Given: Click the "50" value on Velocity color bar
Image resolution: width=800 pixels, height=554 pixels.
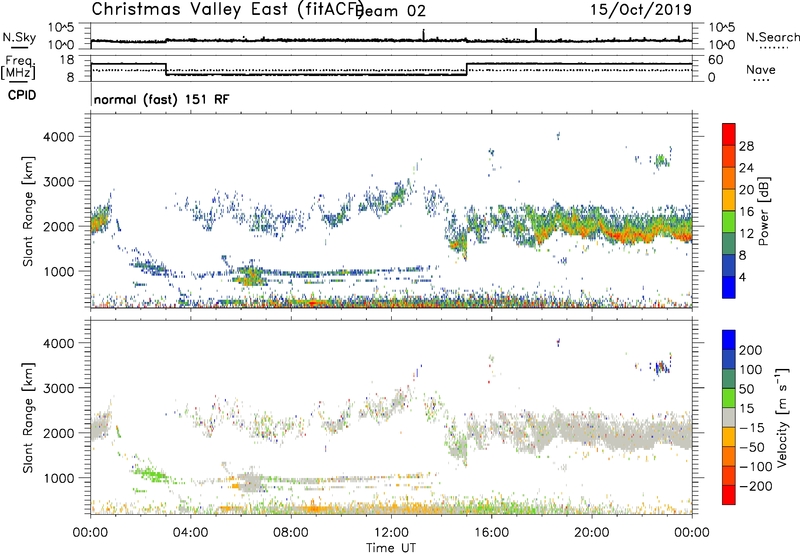Looking at the screenshot, I should click(746, 389).
